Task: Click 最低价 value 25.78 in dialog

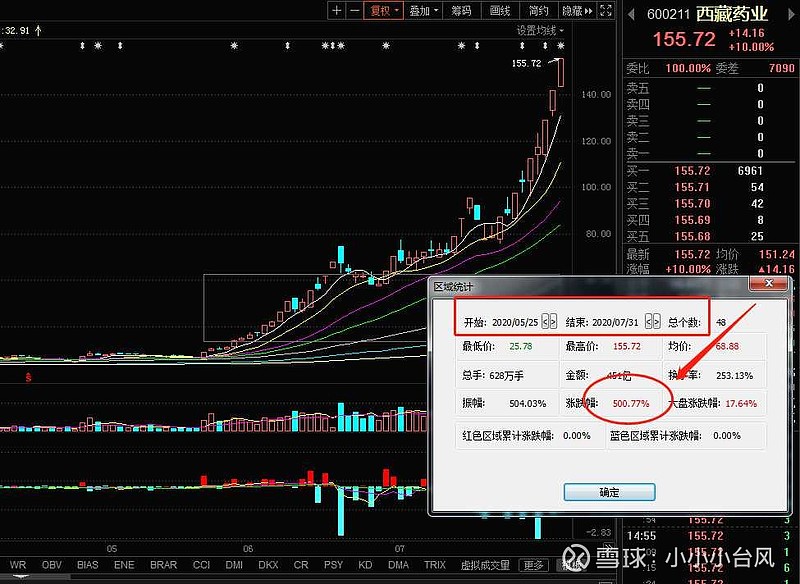Action: (520, 346)
